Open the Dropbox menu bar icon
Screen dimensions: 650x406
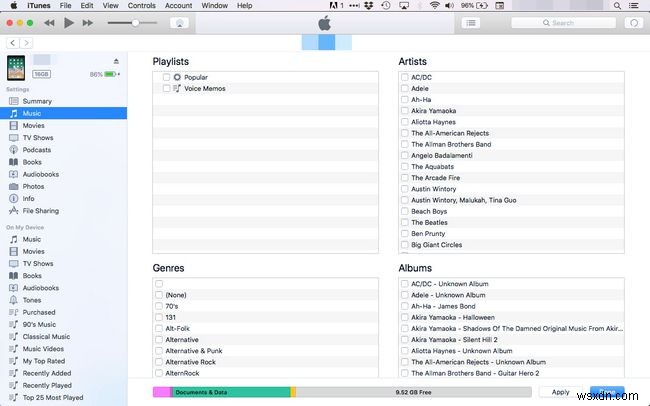click(369, 6)
